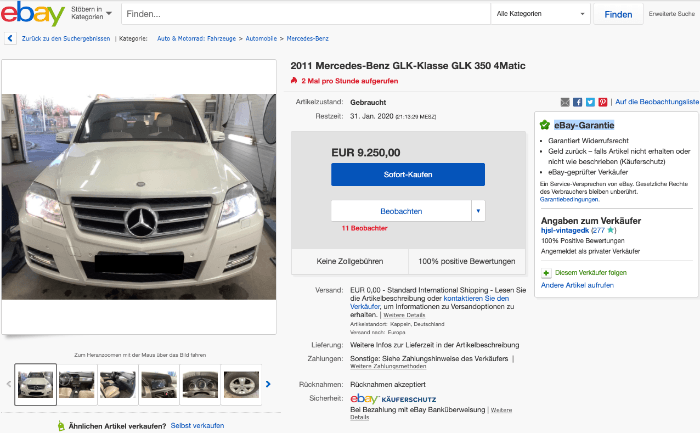Image resolution: width=700 pixels, height=433 pixels.
Task: Click the eBay logo
Action: tap(33, 13)
